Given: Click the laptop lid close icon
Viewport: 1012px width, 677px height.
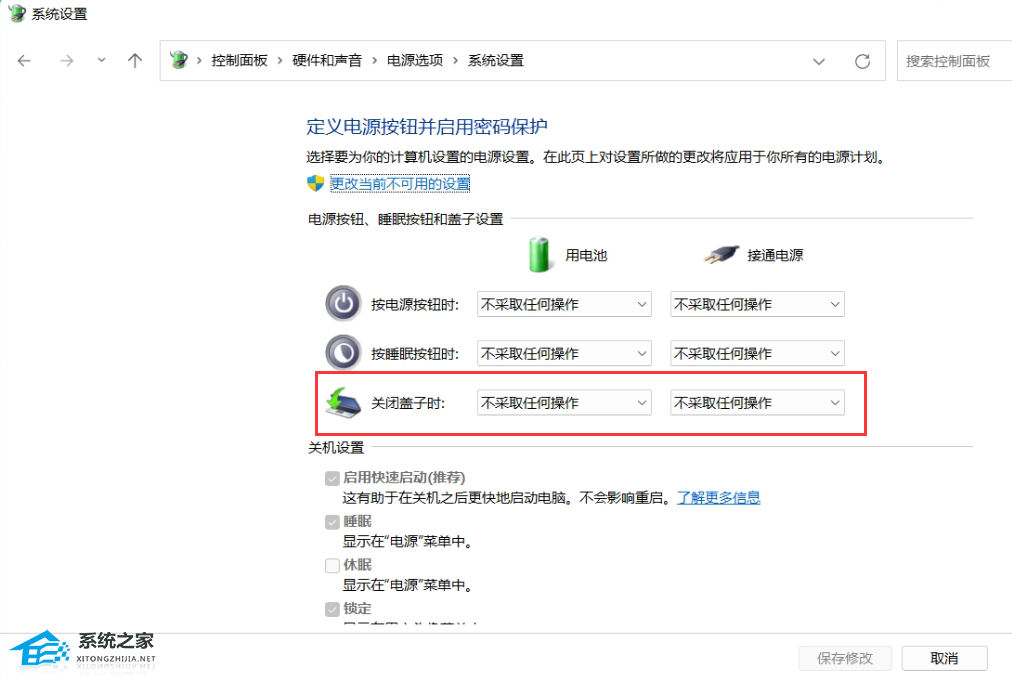Looking at the screenshot, I should click(343, 402).
